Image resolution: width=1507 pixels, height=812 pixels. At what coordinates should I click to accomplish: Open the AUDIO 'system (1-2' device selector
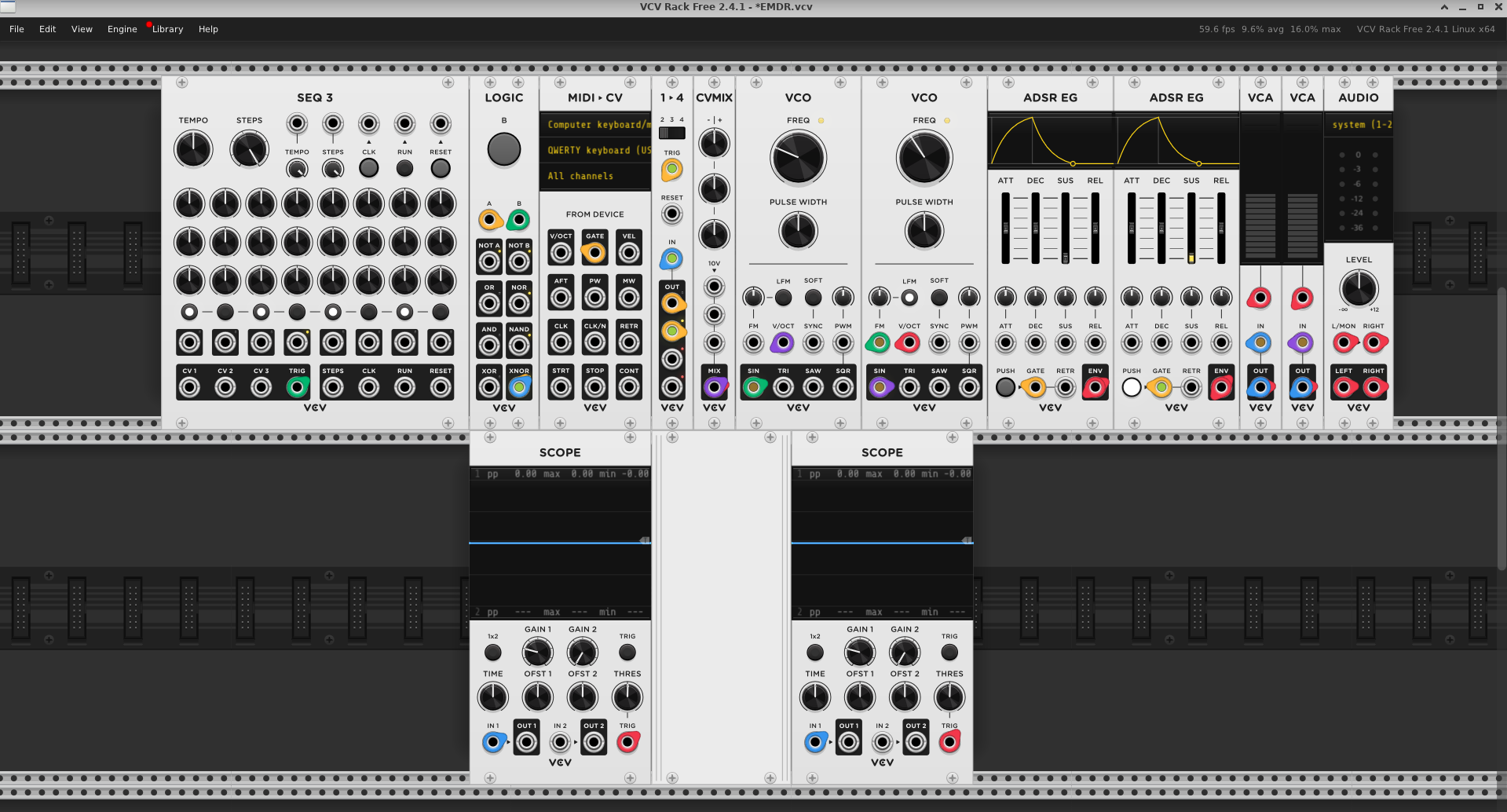pyautogui.click(x=1359, y=124)
